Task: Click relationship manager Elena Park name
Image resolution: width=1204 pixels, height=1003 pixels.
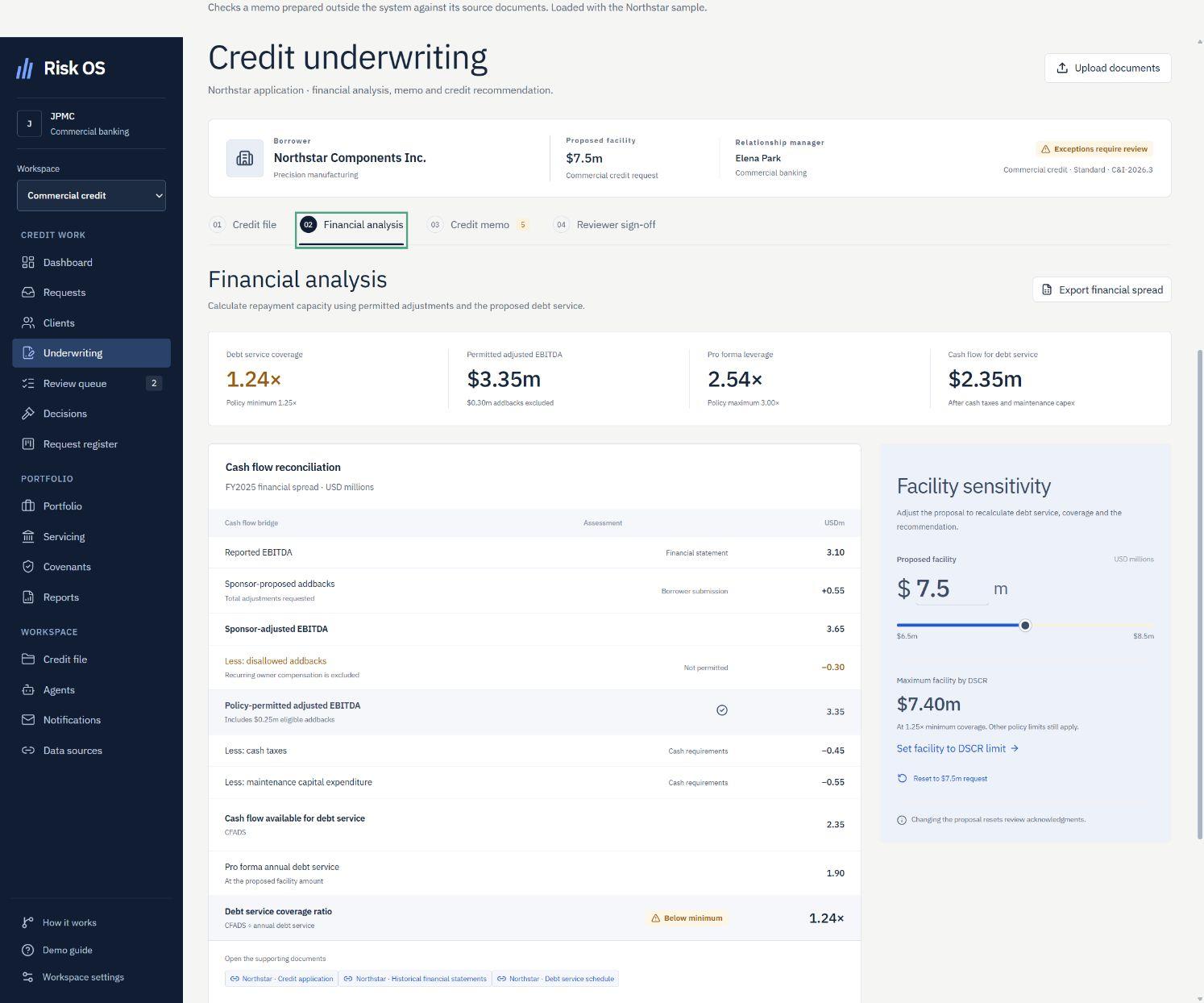Action: coord(758,158)
